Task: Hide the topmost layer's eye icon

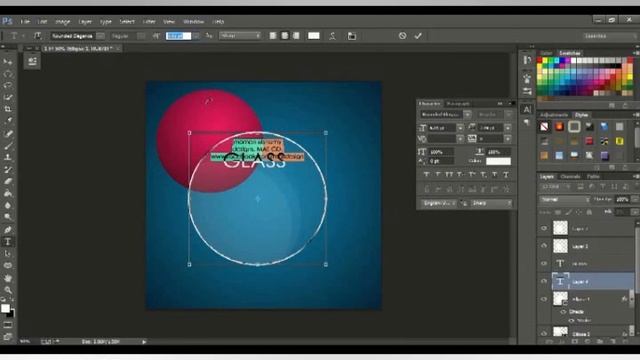Action: pos(544,228)
